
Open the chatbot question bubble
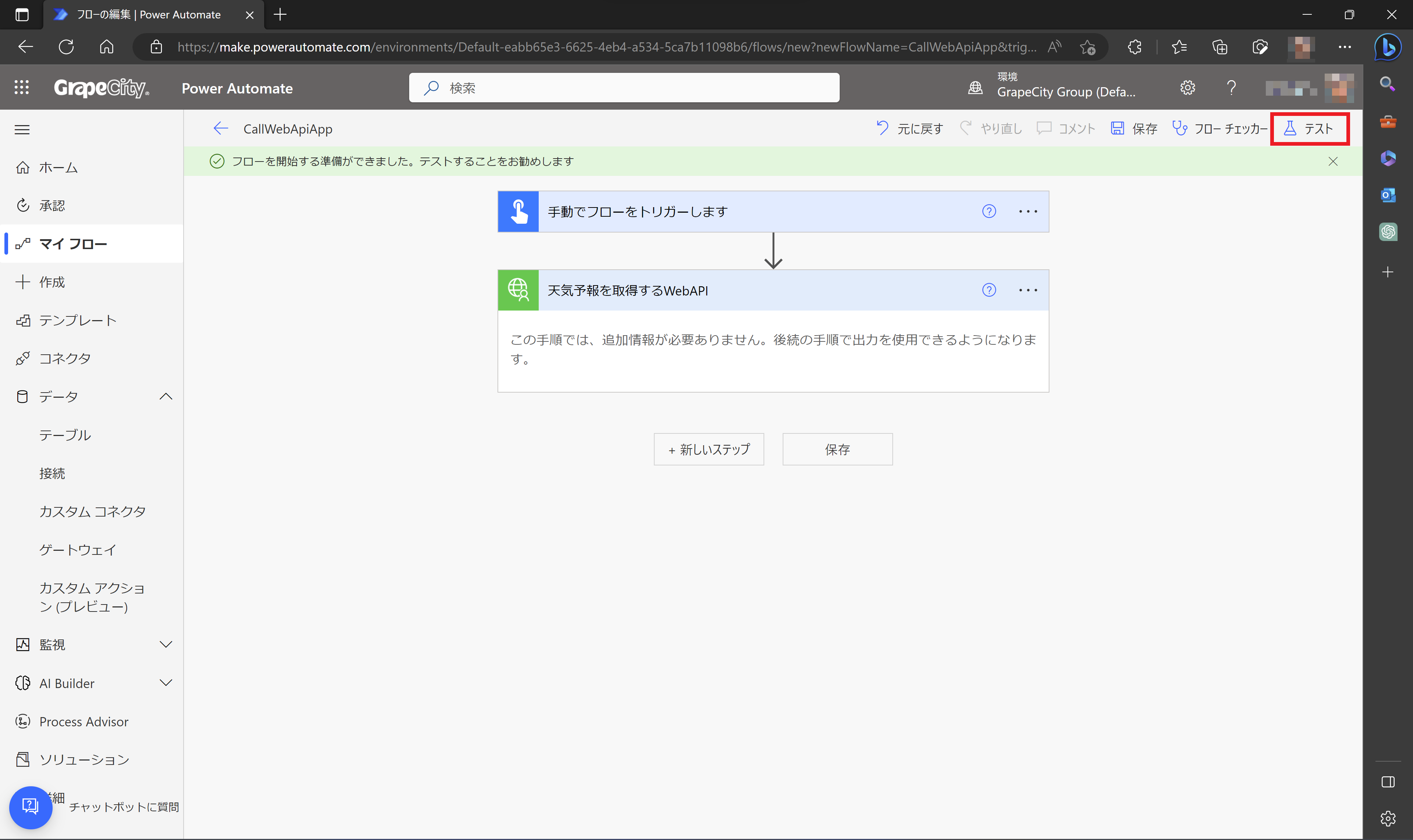click(x=31, y=807)
